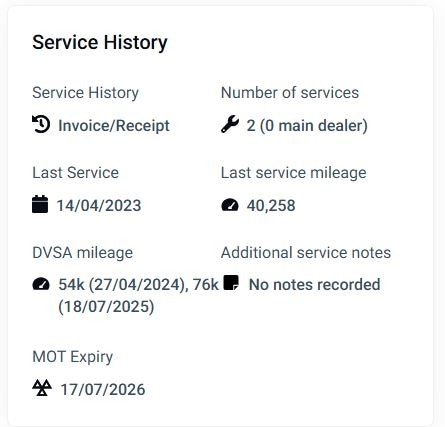Click the sticky note icon by No notes recorded
Viewport: 445px width, 427px height.
(231, 283)
